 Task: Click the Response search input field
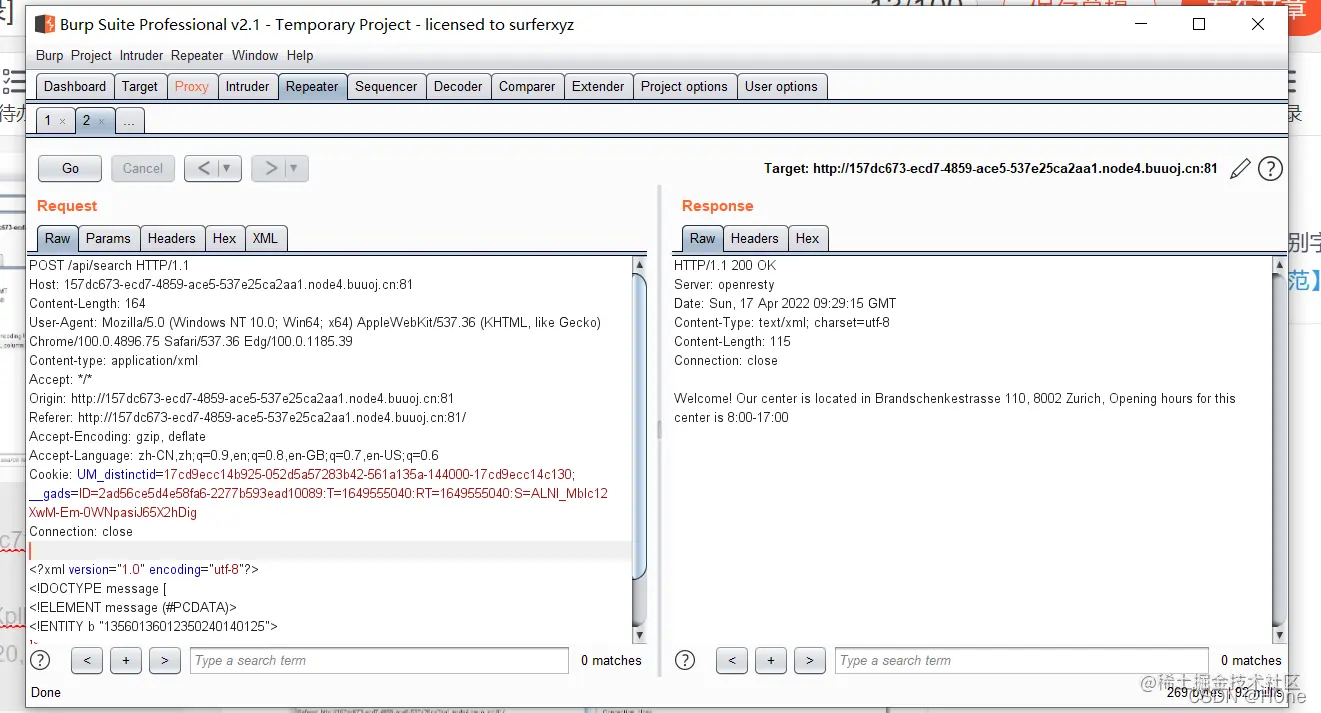point(1022,660)
